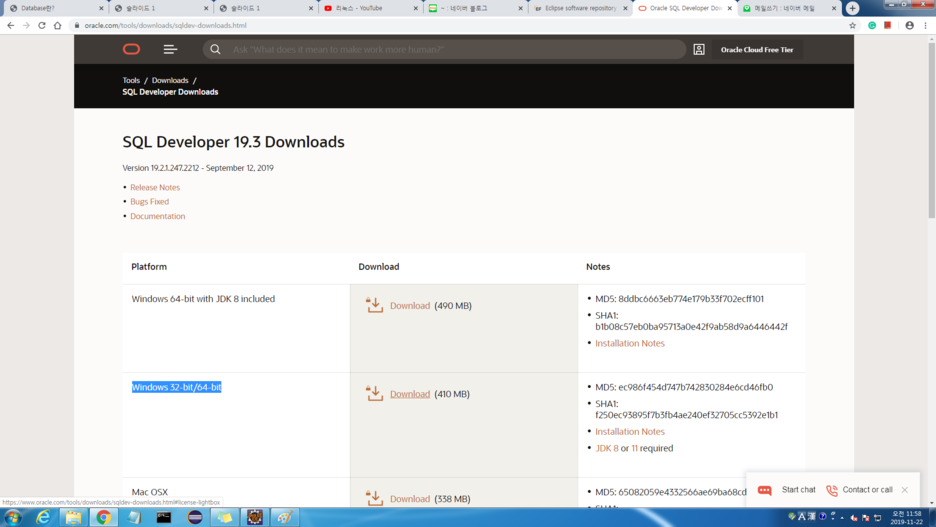Switch to the Database란? tab
This screenshot has height=527, width=936.
[54, 8]
